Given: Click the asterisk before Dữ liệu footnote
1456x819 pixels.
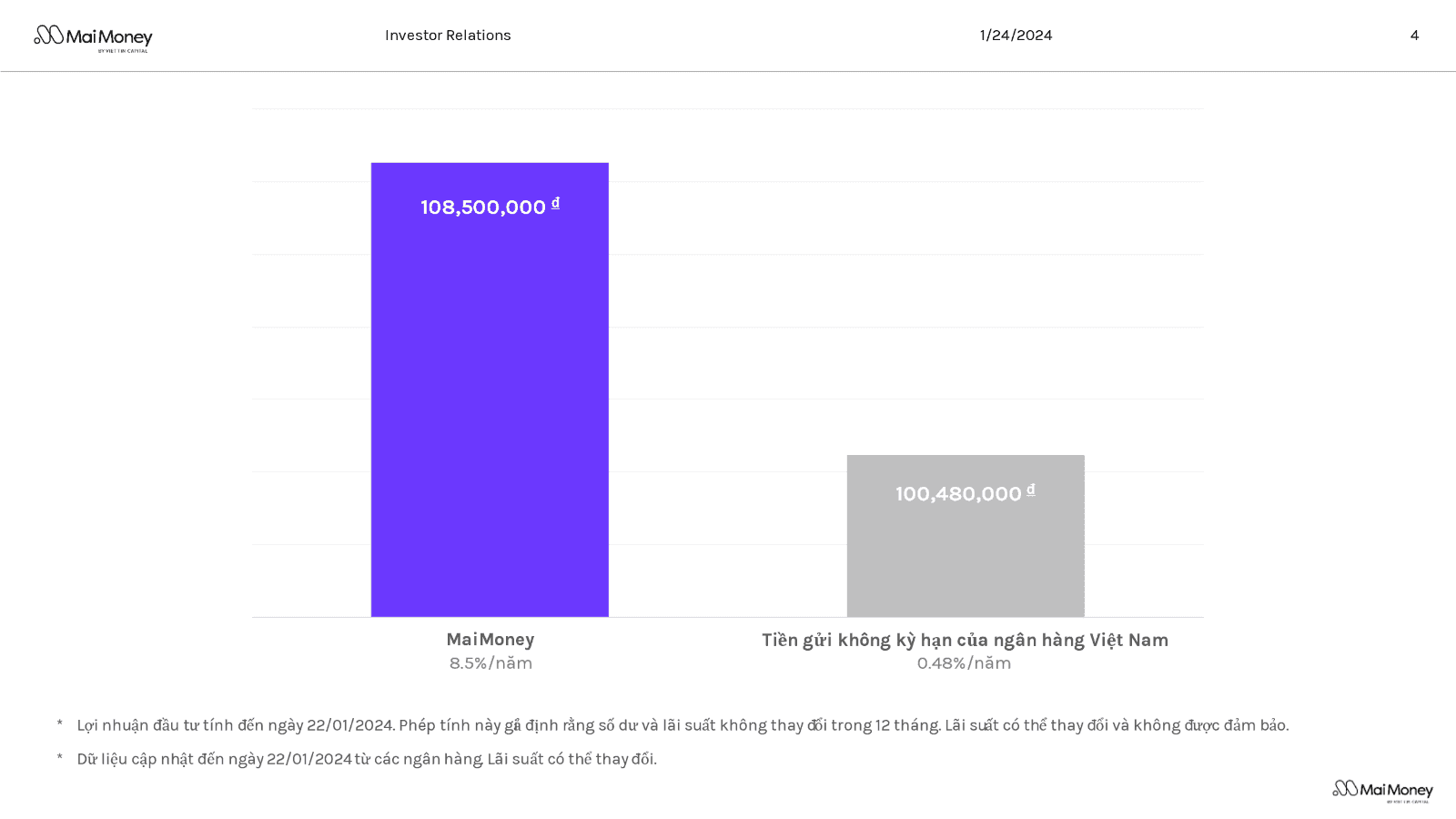Looking at the screenshot, I should [60, 758].
